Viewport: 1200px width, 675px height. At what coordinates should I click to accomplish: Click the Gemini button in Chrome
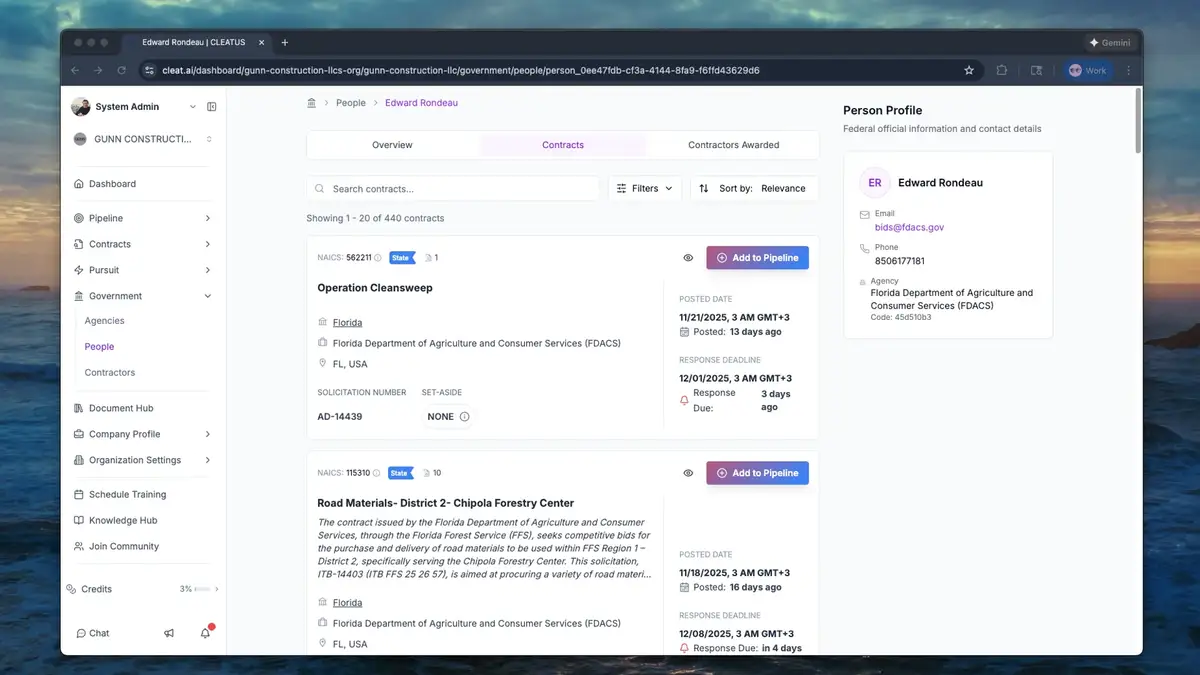(1110, 43)
